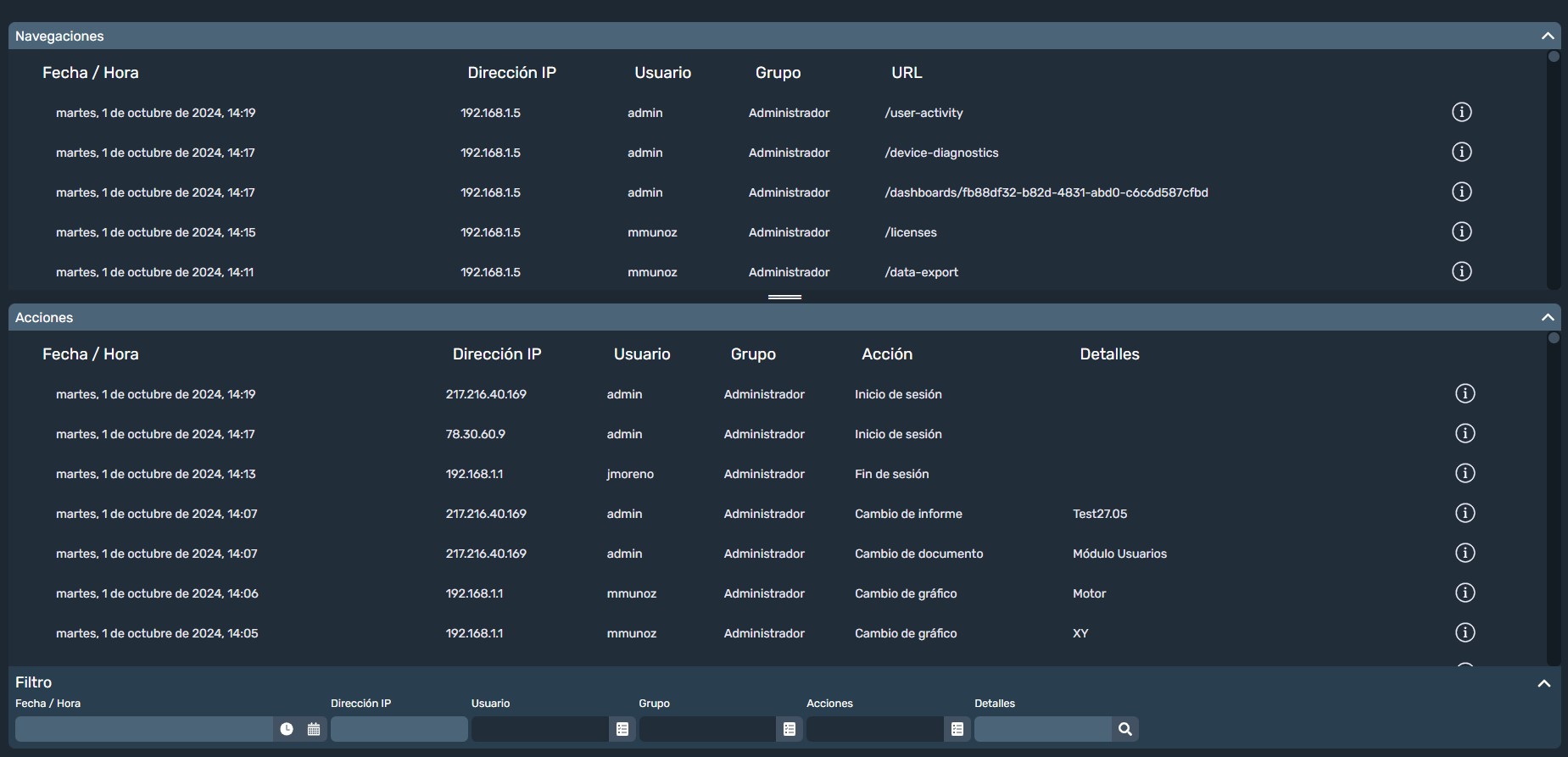
Task: Select the XY details cell
Action: [1080, 633]
